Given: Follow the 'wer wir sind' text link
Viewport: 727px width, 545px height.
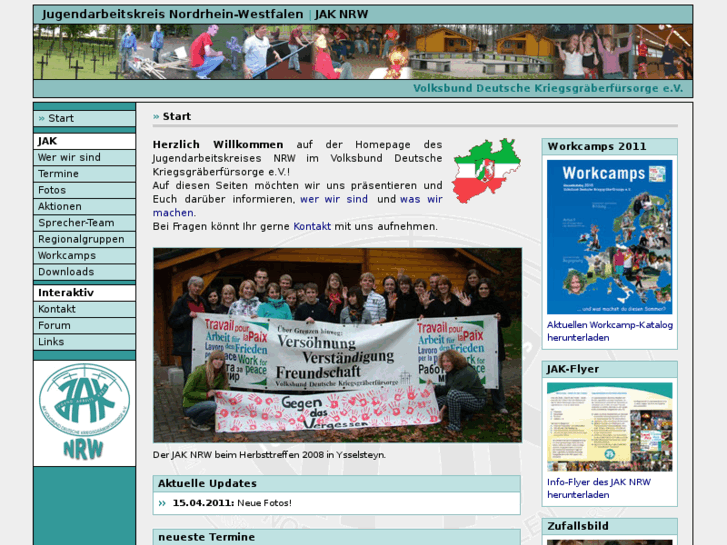Looking at the screenshot, I should [334, 199].
